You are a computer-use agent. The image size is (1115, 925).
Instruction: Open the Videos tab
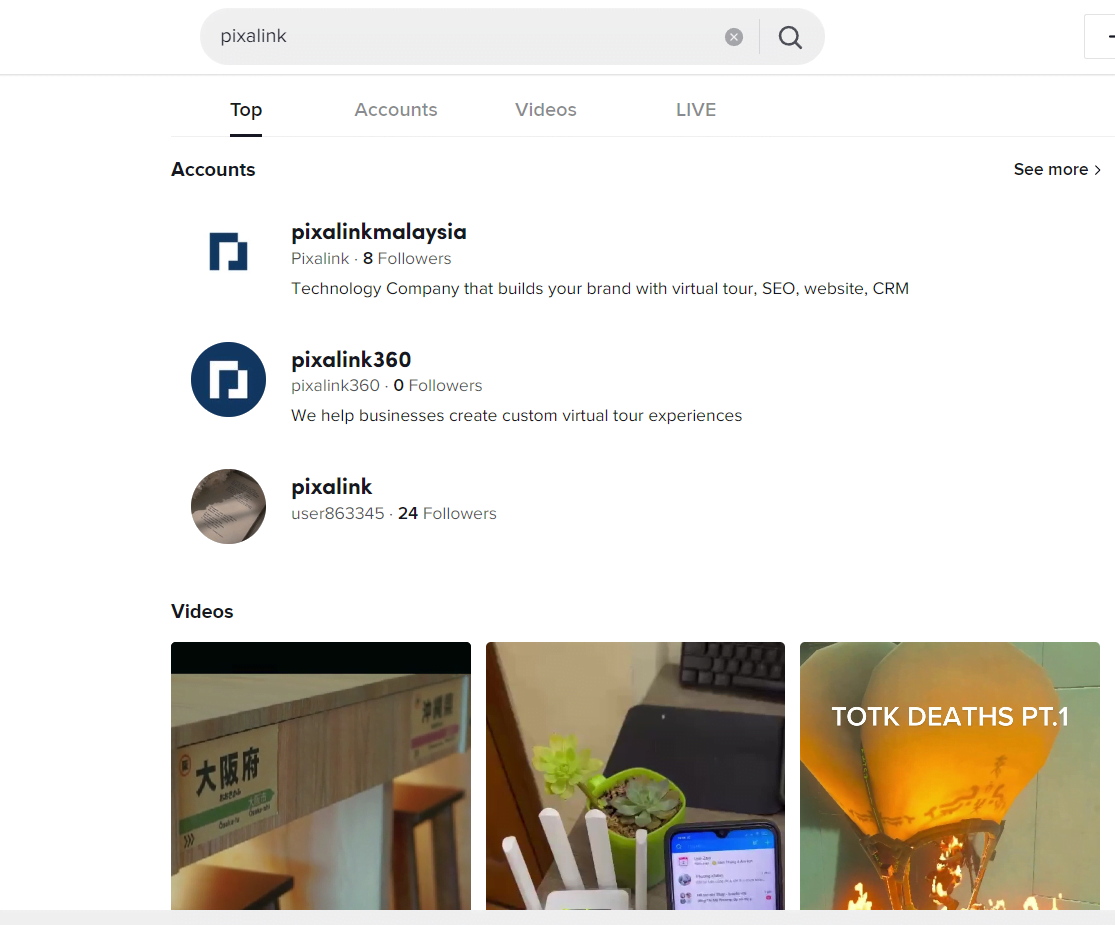tap(545, 110)
